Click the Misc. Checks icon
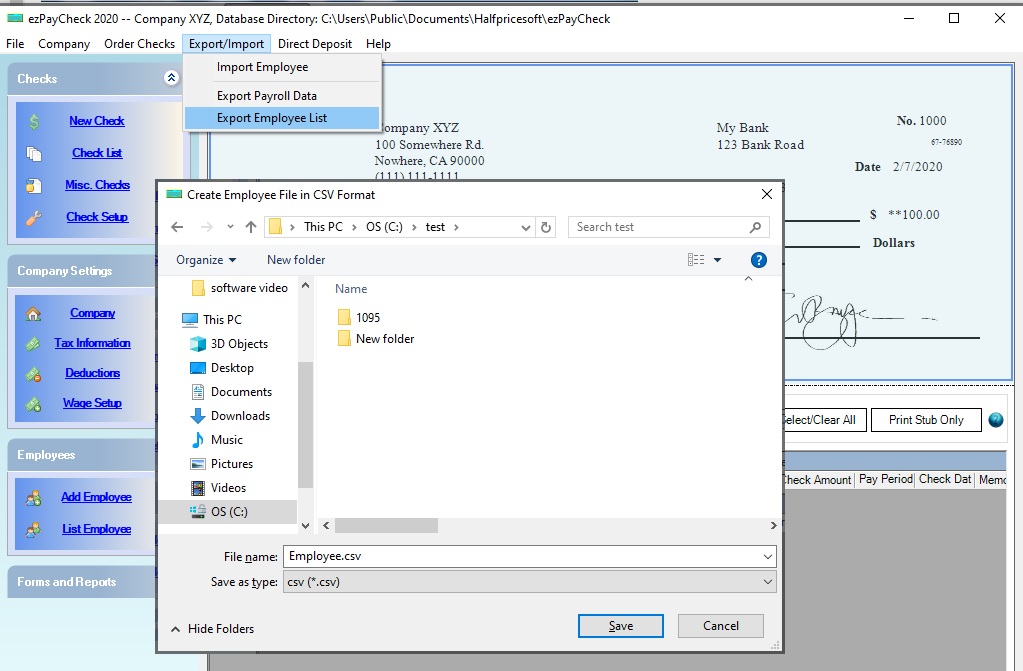 [34, 185]
